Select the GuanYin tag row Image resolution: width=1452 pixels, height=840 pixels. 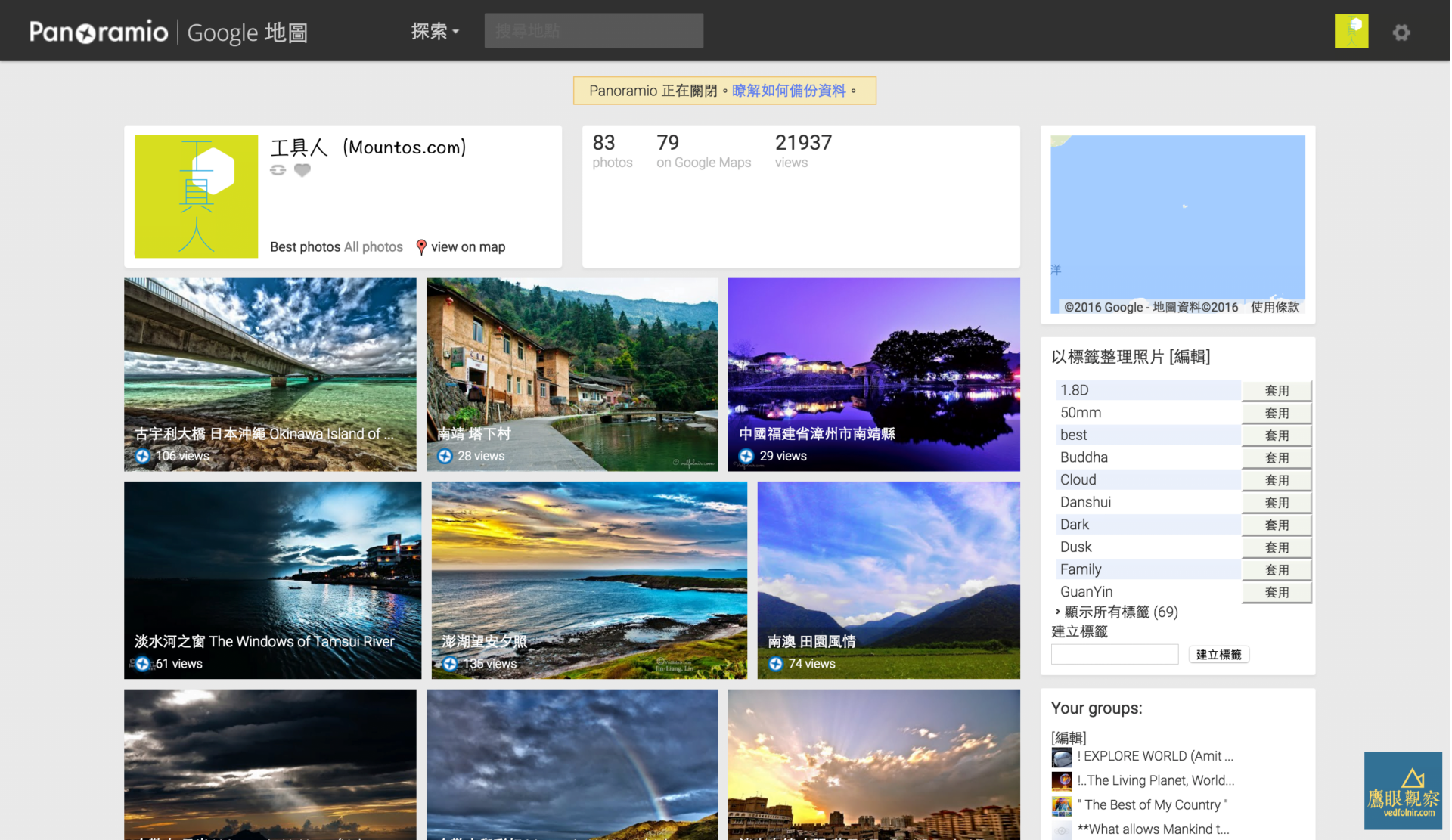tap(1147, 592)
